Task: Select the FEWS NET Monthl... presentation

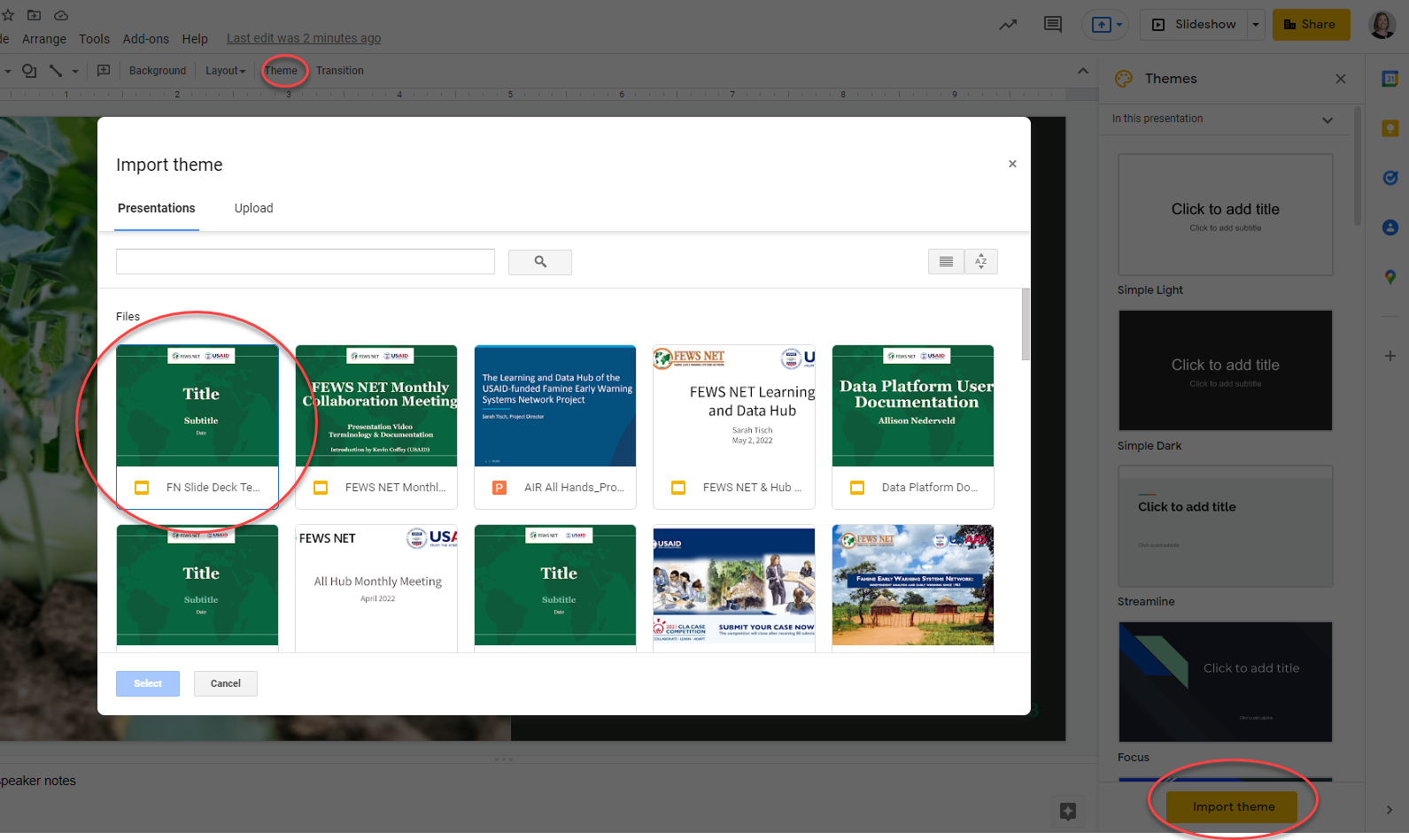Action: 376,427
